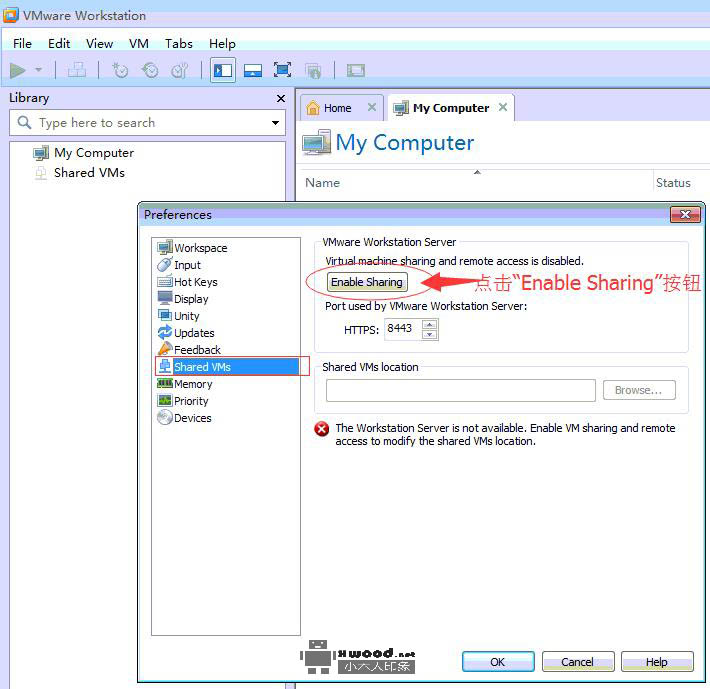Close the Preferences dialog
This screenshot has height=689, width=710.
685,215
